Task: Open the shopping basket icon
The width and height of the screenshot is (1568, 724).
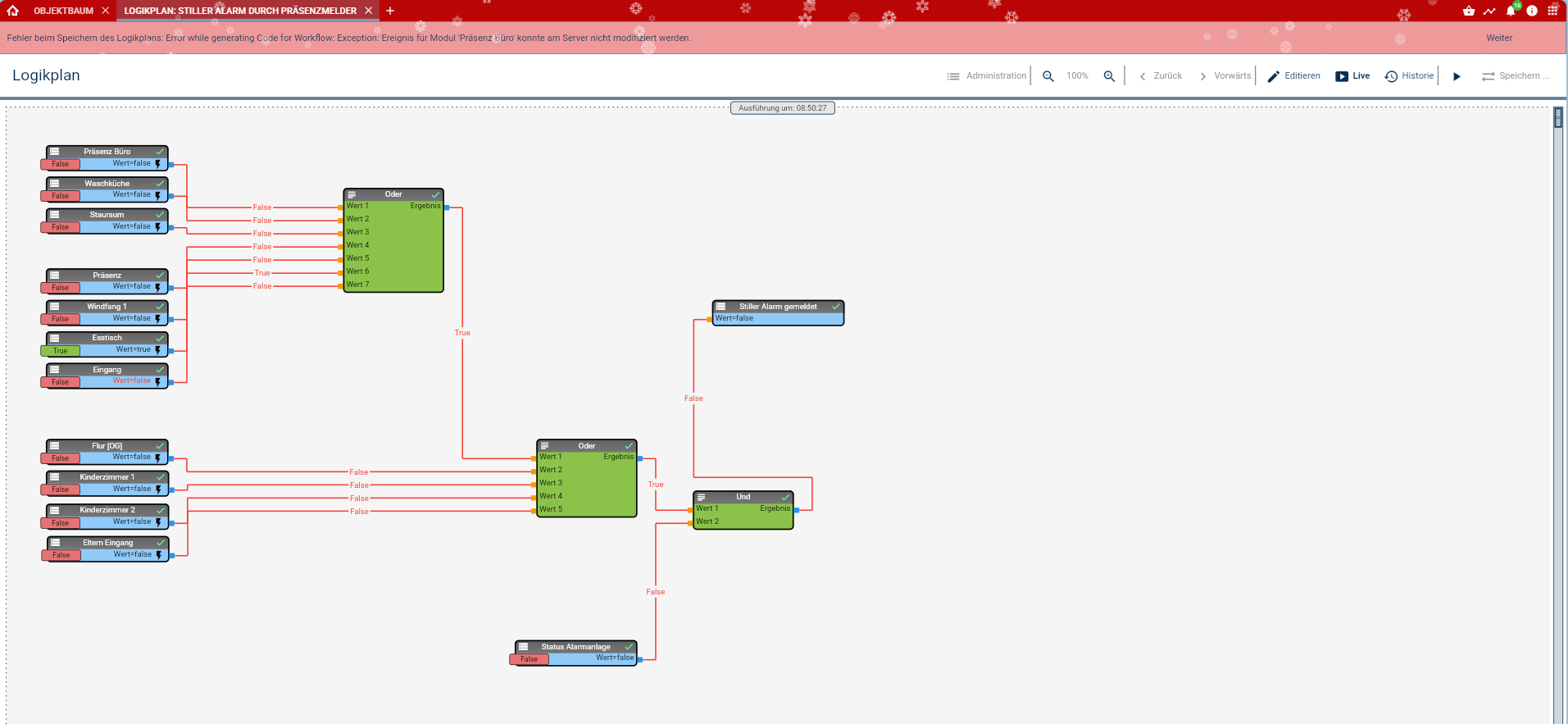Action: (x=1468, y=11)
